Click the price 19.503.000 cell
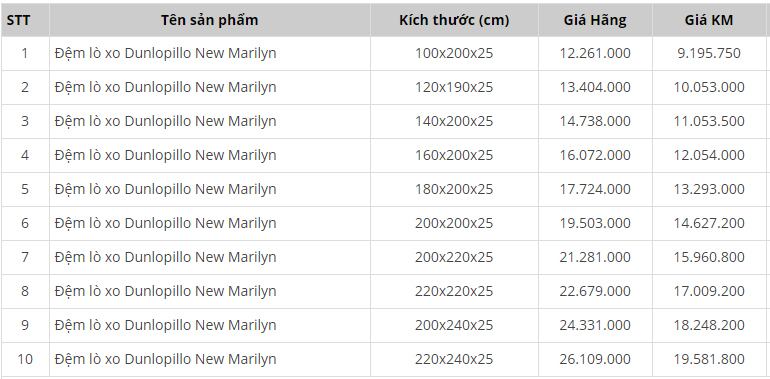This screenshot has height=379, width=770. coord(595,223)
